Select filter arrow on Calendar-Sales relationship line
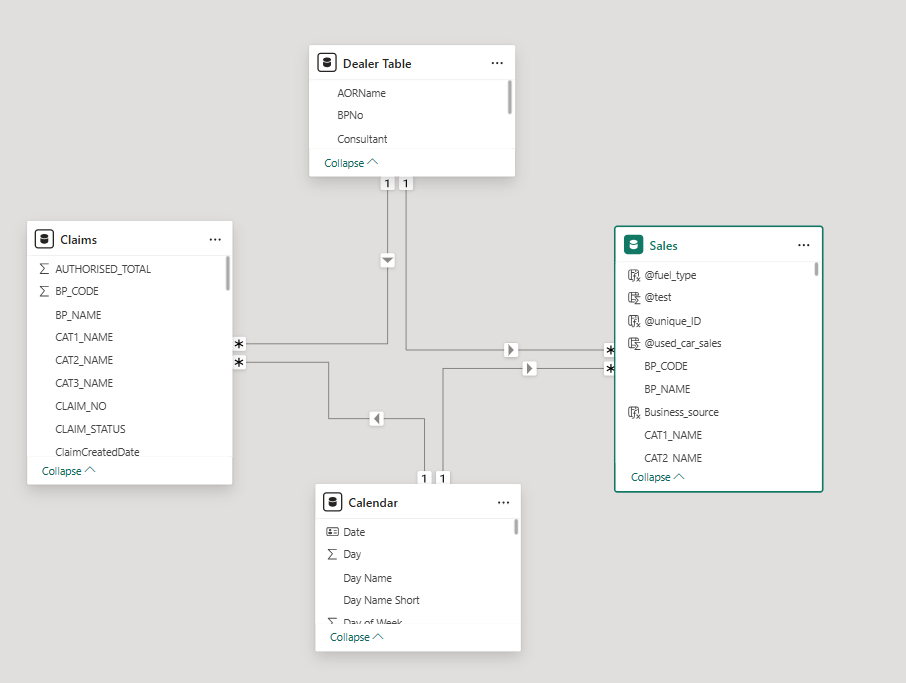906x683 pixels. (529, 368)
